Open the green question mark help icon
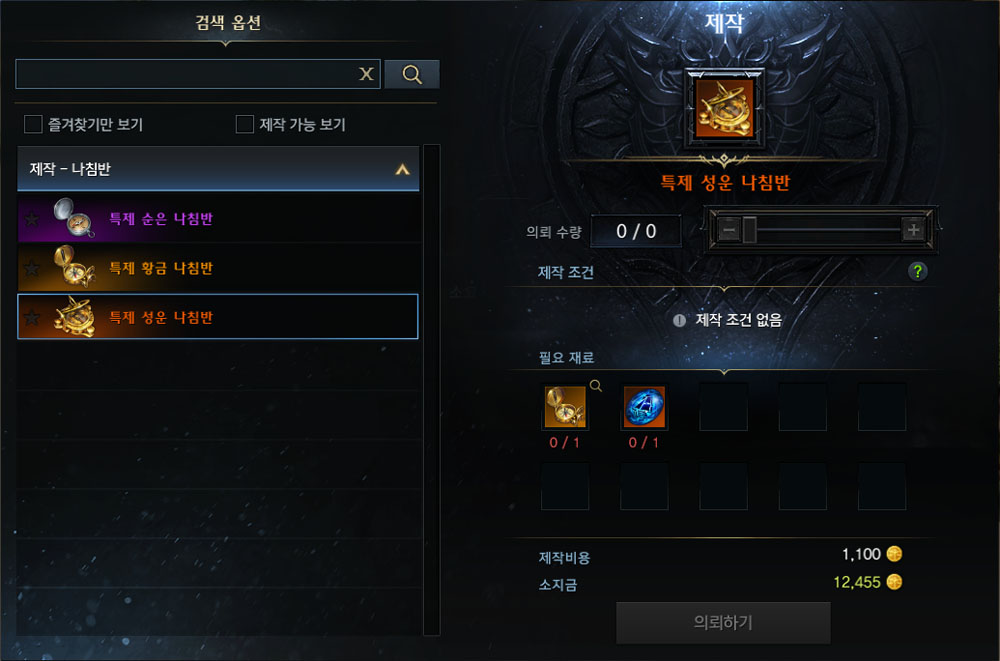Viewport: 1000px width, 661px height. (x=917, y=271)
